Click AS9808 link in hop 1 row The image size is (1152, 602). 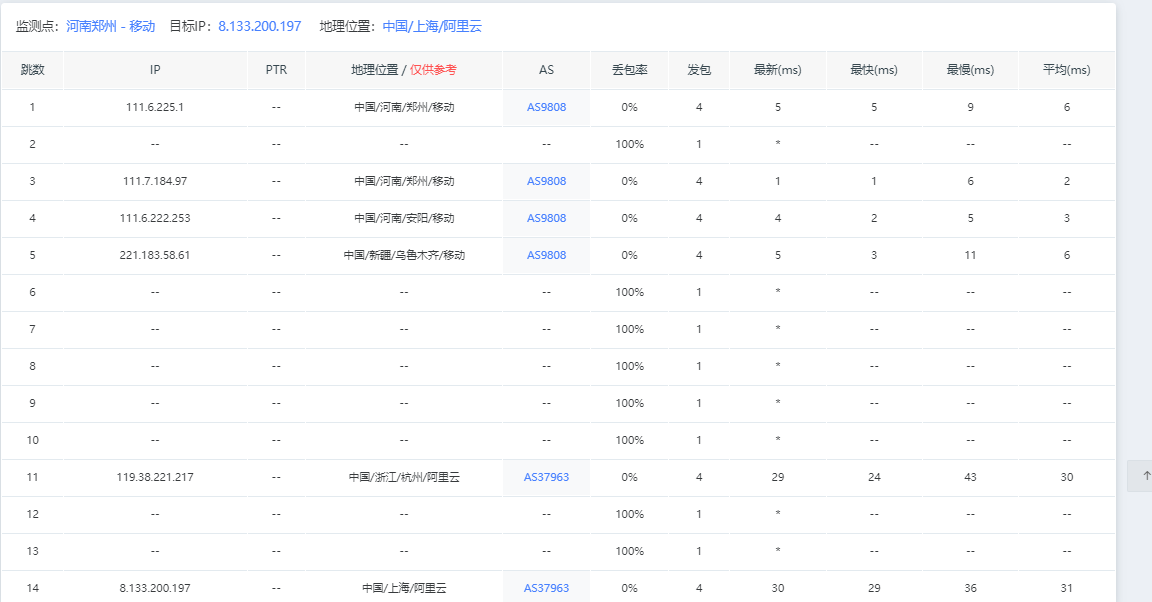point(546,107)
